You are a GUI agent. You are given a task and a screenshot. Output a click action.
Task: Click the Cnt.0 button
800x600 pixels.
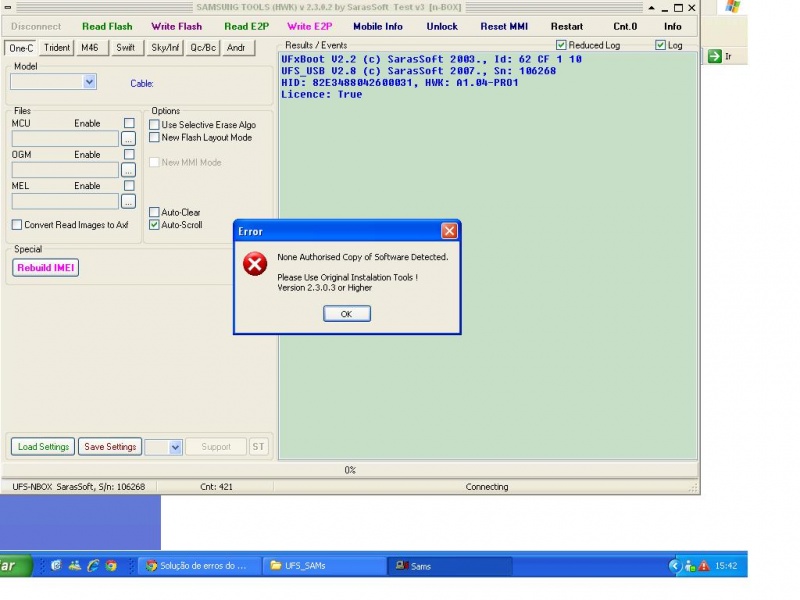(x=625, y=27)
